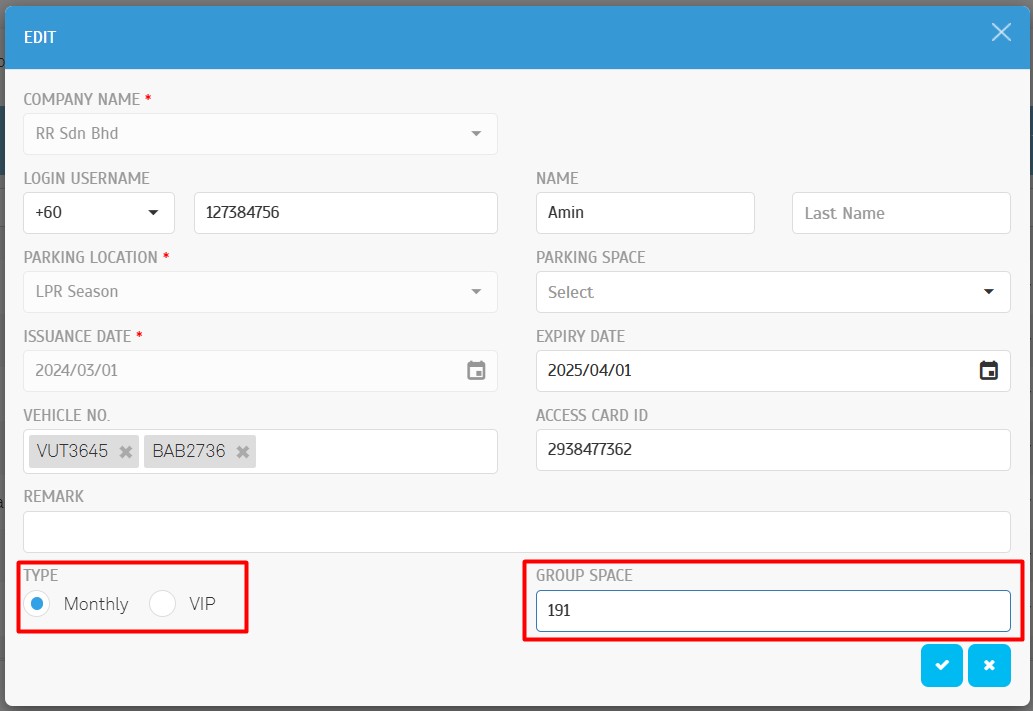Remove the BAB2736 vehicle tag
The height and width of the screenshot is (711, 1033).
(242, 452)
